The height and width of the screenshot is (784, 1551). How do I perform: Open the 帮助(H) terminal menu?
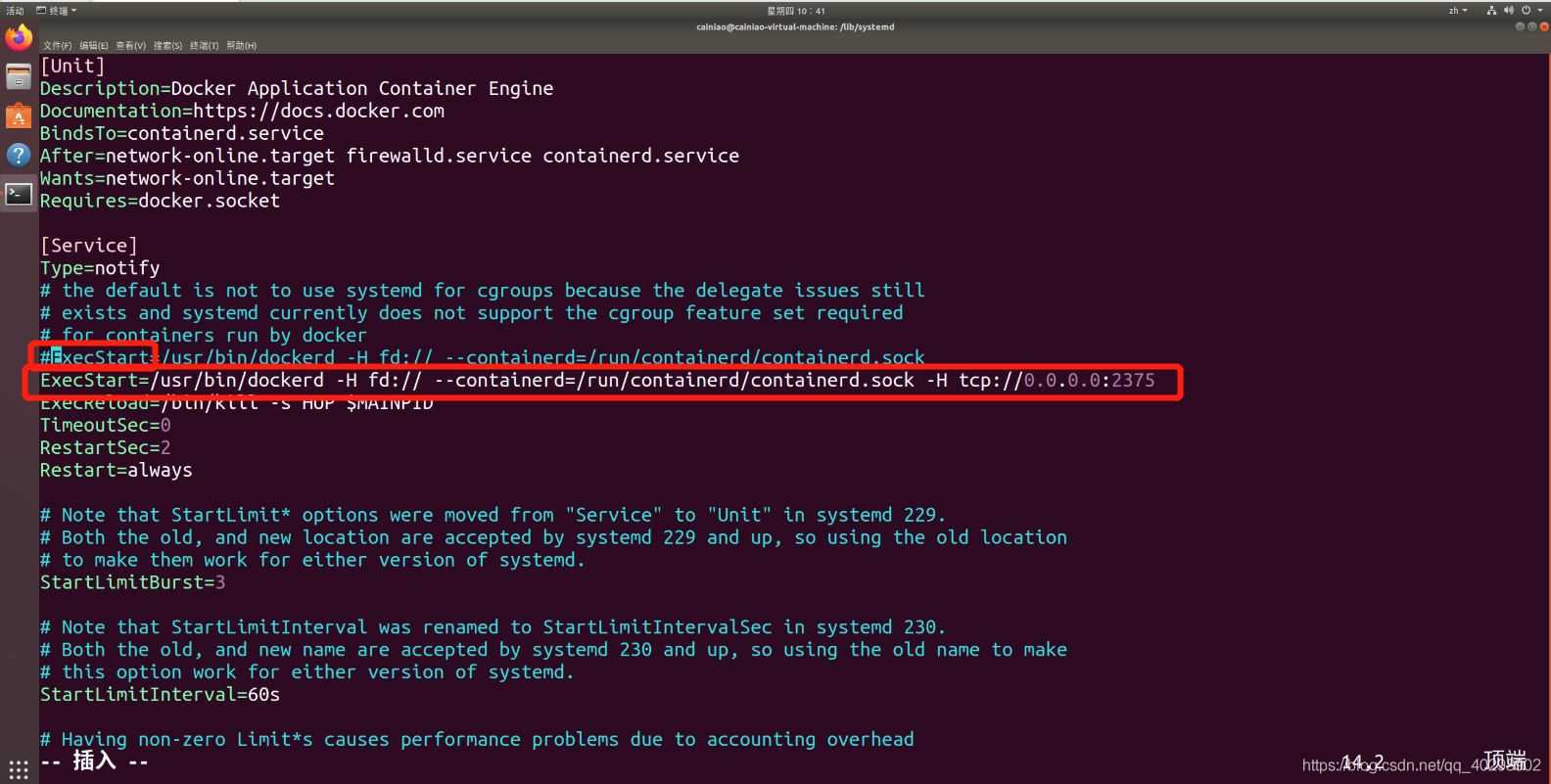click(241, 46)
